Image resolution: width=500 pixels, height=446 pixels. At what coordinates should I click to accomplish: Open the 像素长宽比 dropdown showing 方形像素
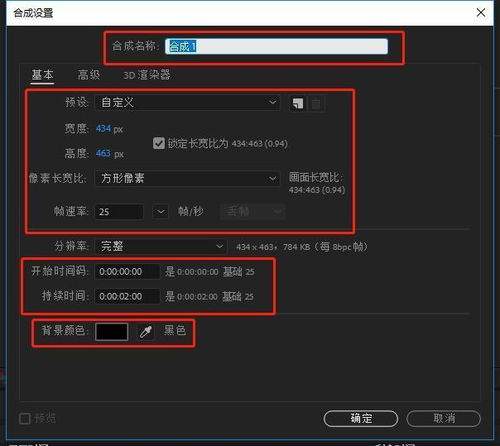coord(188,178)
